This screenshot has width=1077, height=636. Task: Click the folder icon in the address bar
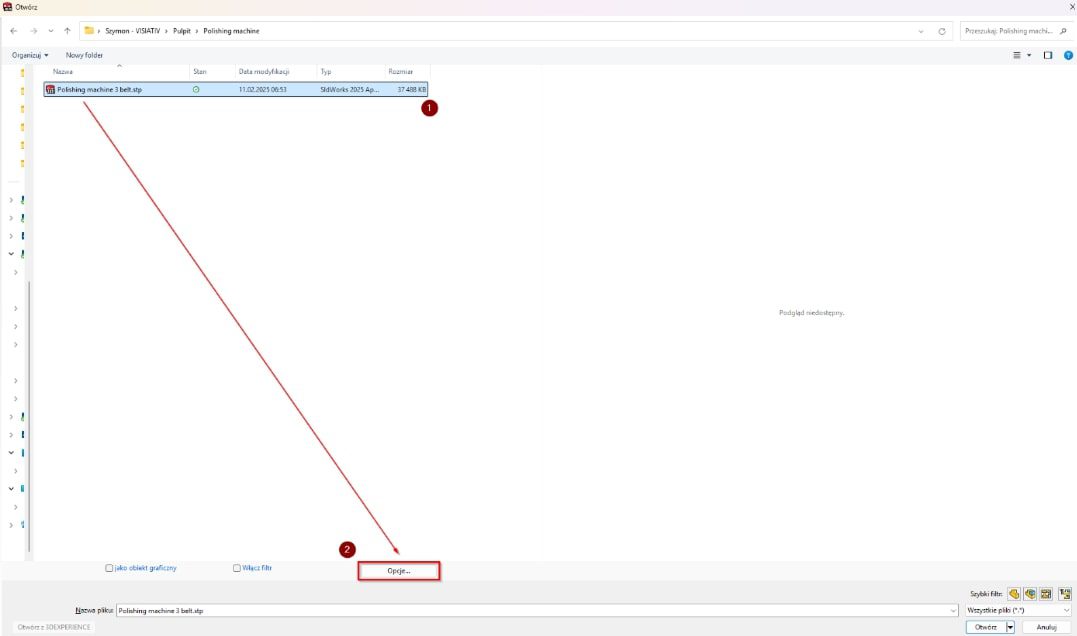coord(89,30)
